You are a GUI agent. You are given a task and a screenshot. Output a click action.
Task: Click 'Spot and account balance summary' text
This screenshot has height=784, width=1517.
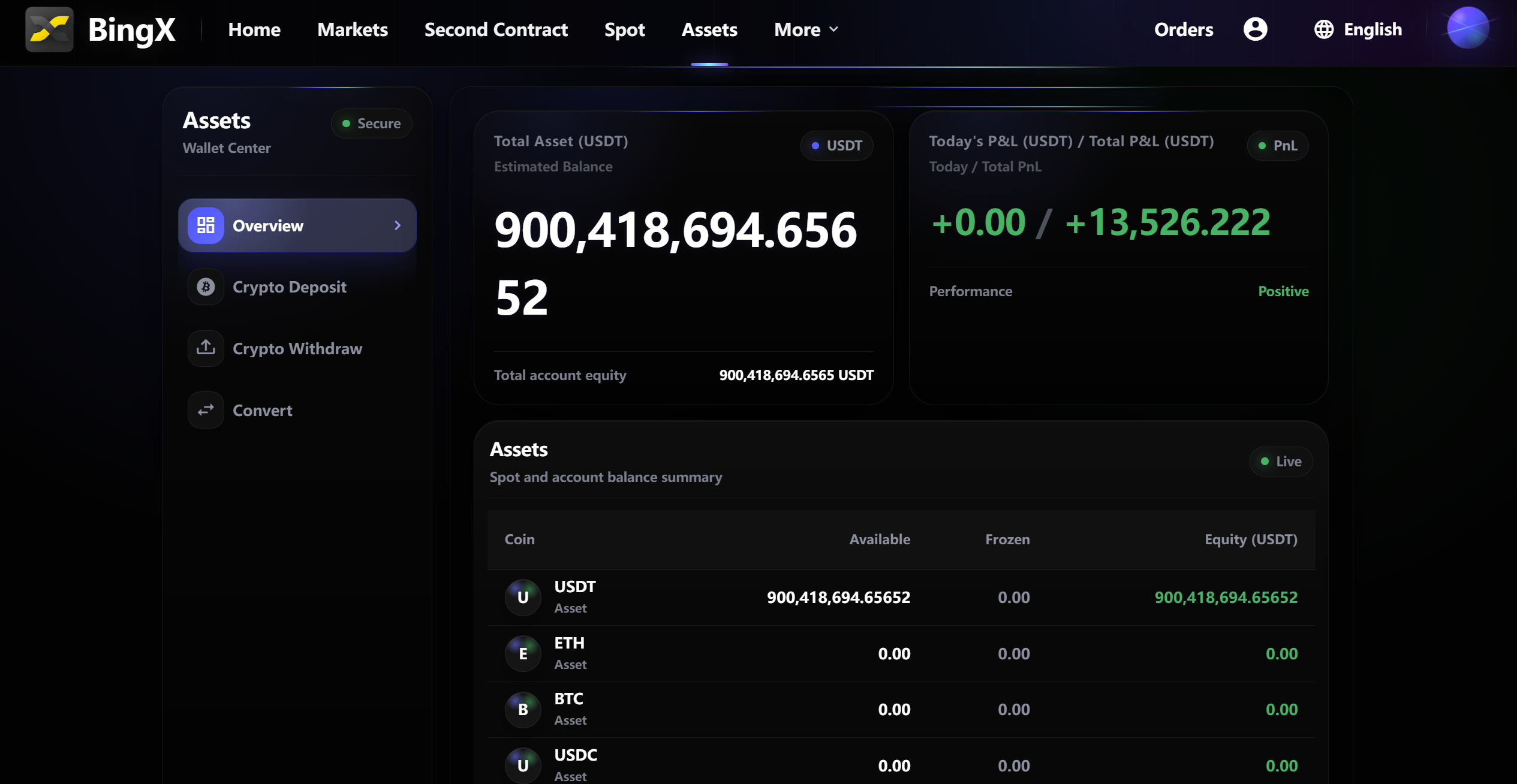pyautogui.click(x=606, y=477)
